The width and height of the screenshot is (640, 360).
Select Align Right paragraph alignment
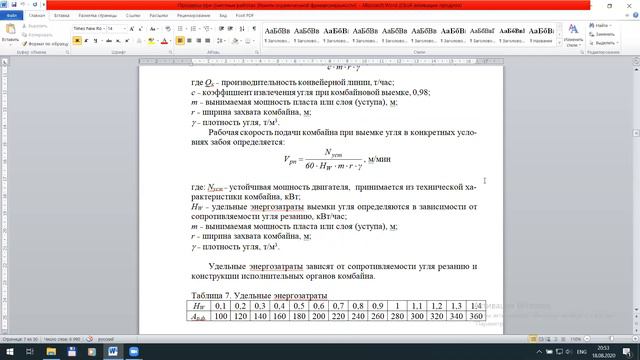click(x=199, y=41)
